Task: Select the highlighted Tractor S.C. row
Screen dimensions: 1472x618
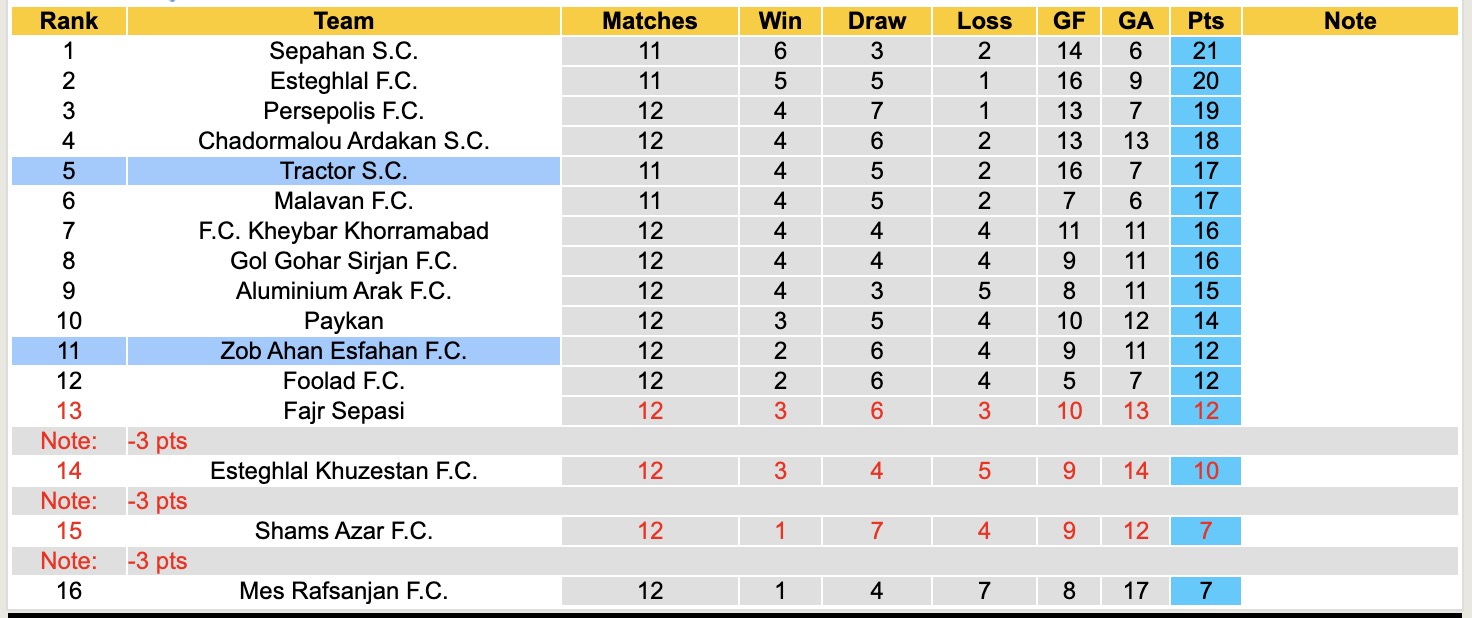Action: [x=343, y=171]
